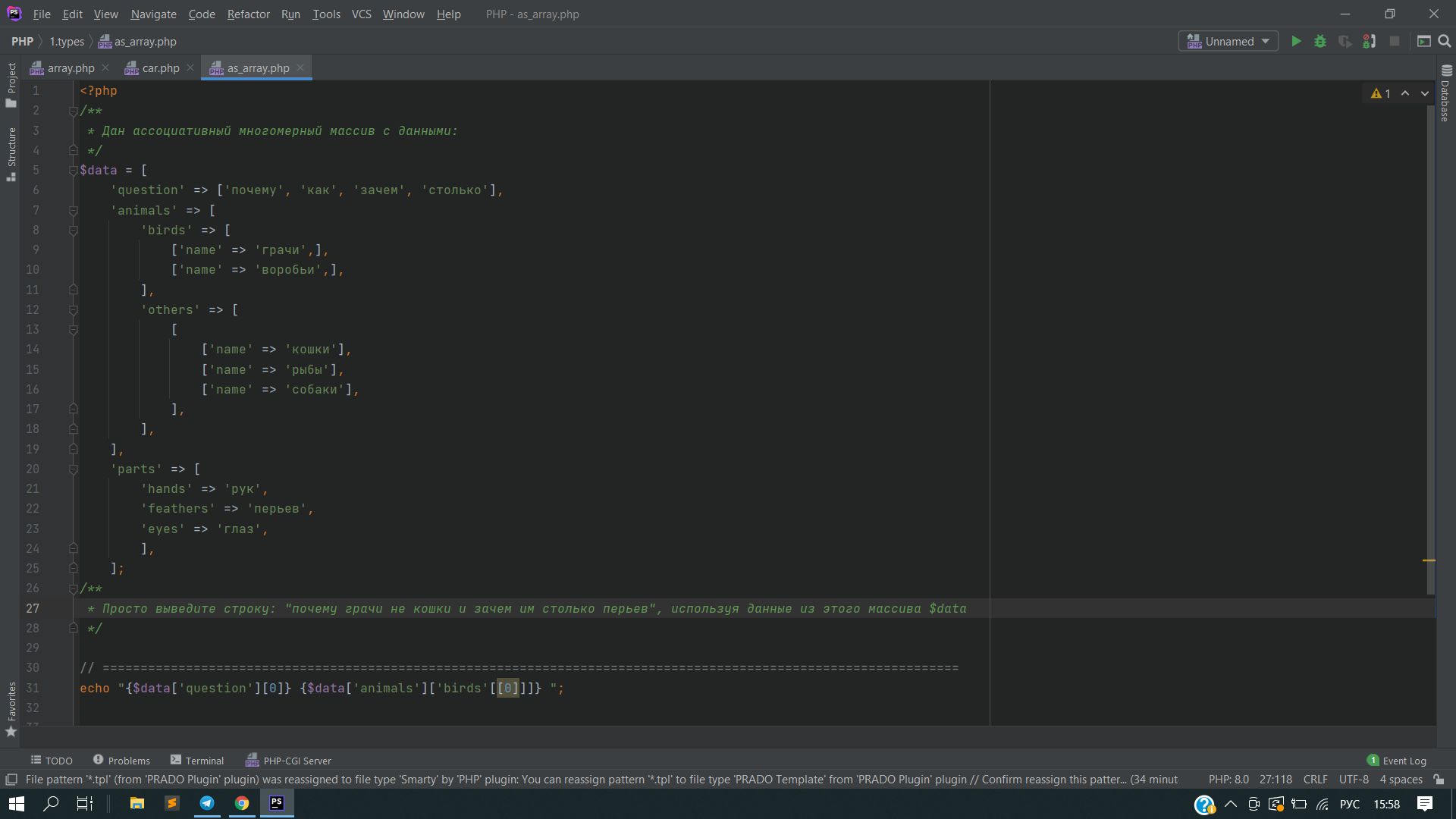Viewport: 1456px width, 819px height.
Task: Open the Search Everywhere magnifier icon
Action: (1445, 42)
